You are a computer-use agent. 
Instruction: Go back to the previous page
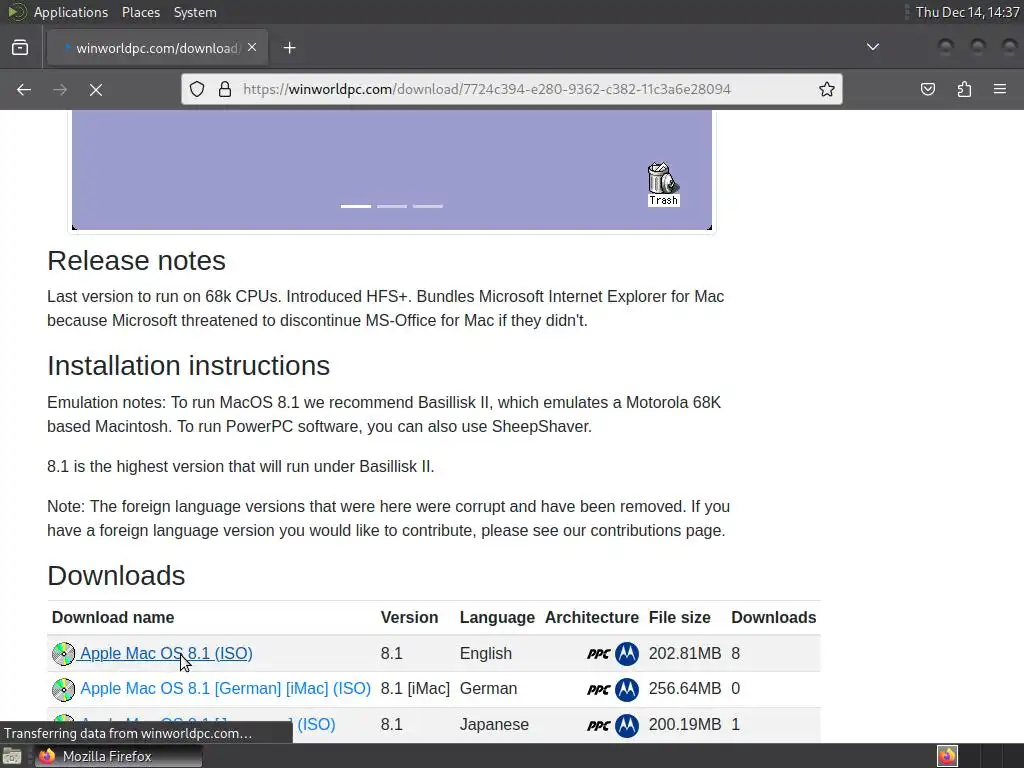[x=24, y=89]
